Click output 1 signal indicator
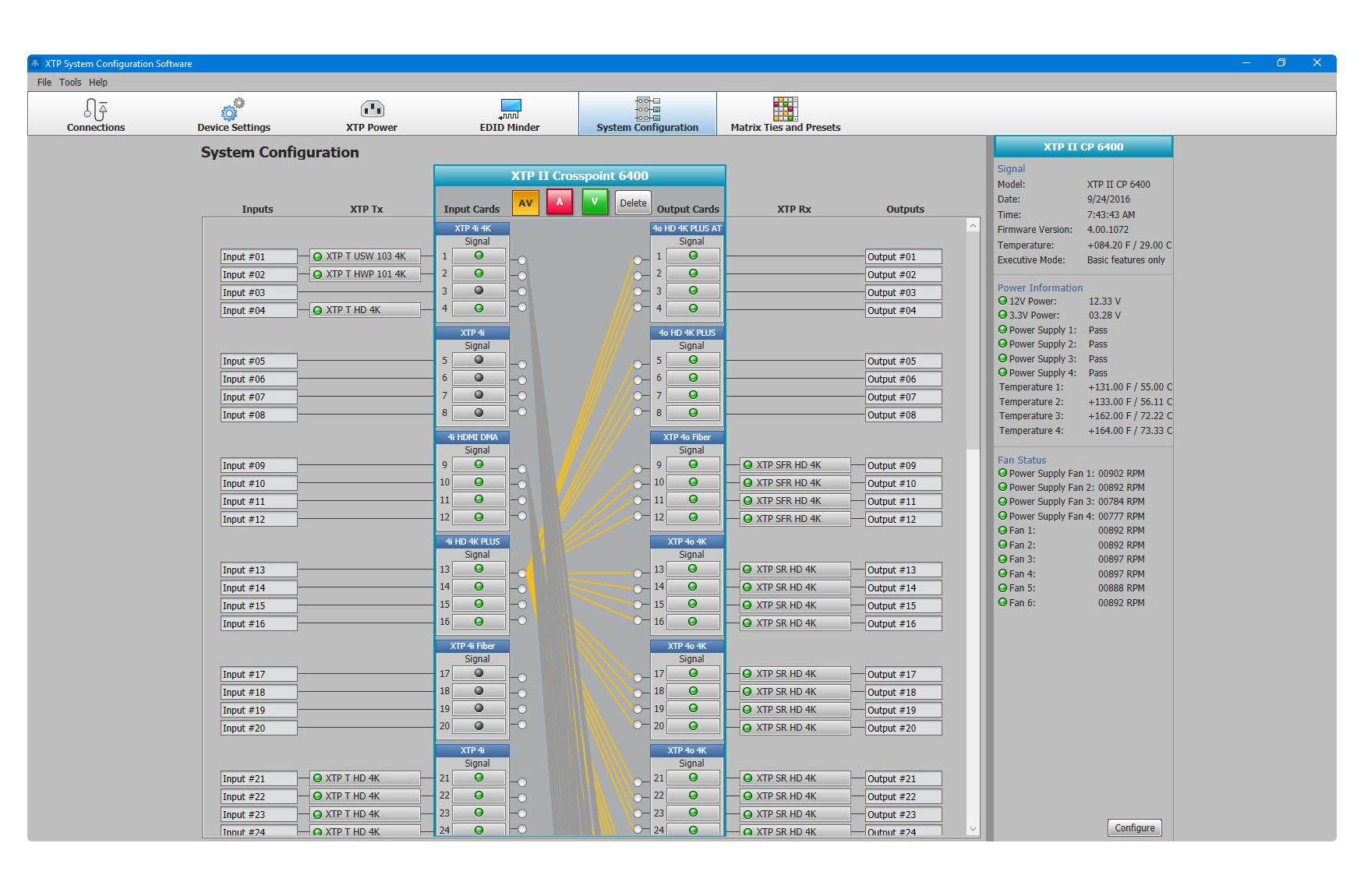Screen dimensions: 1364x896 click(693, 256)
